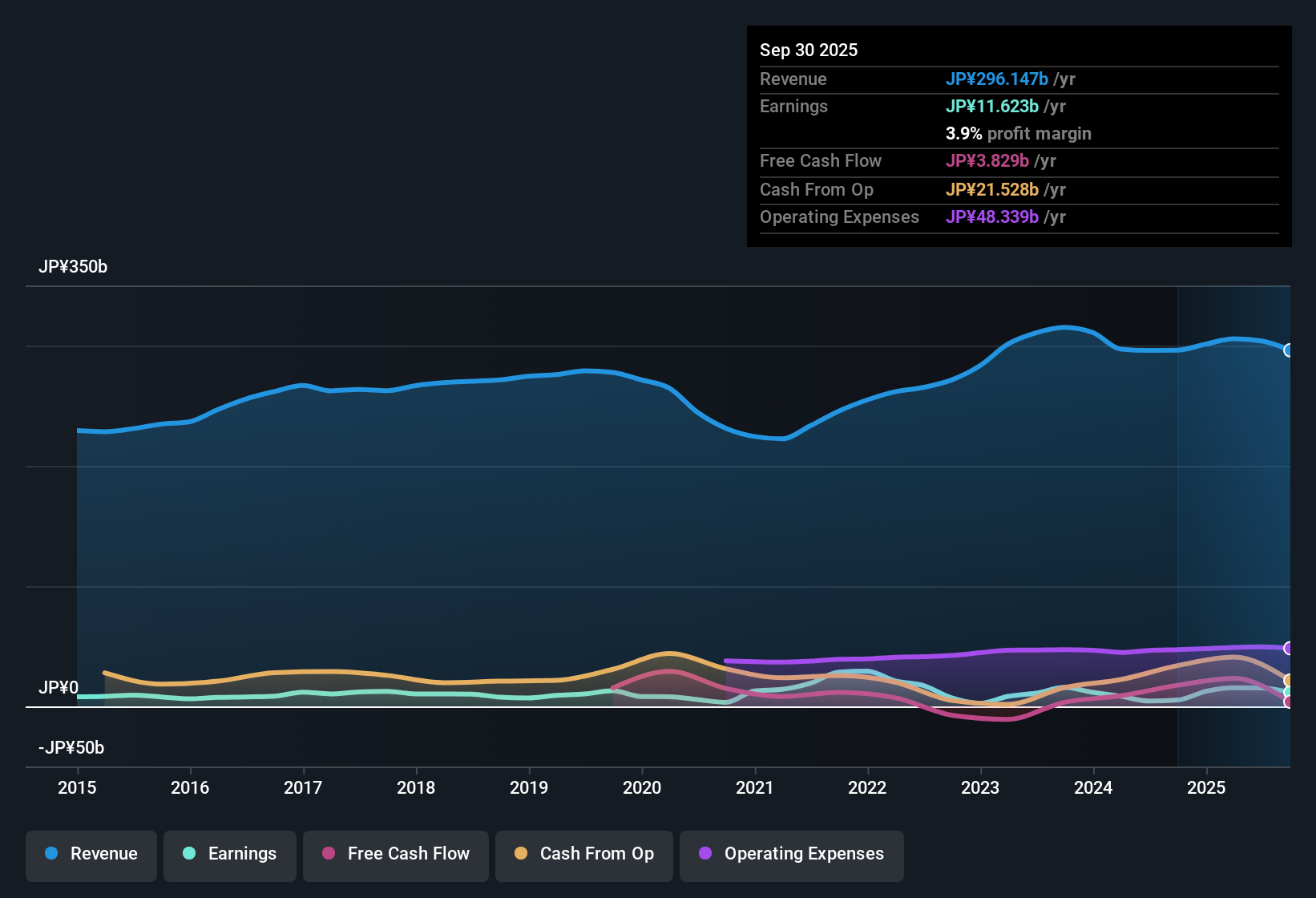Click the Free Cash Flow endpoint marker

point(1289,702)
